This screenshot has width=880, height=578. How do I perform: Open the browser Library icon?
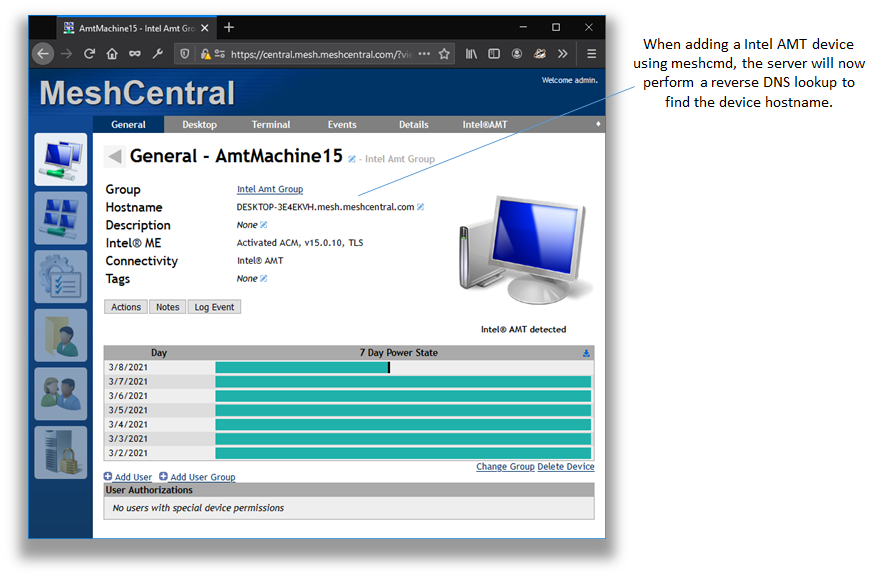tap(471, 54)
